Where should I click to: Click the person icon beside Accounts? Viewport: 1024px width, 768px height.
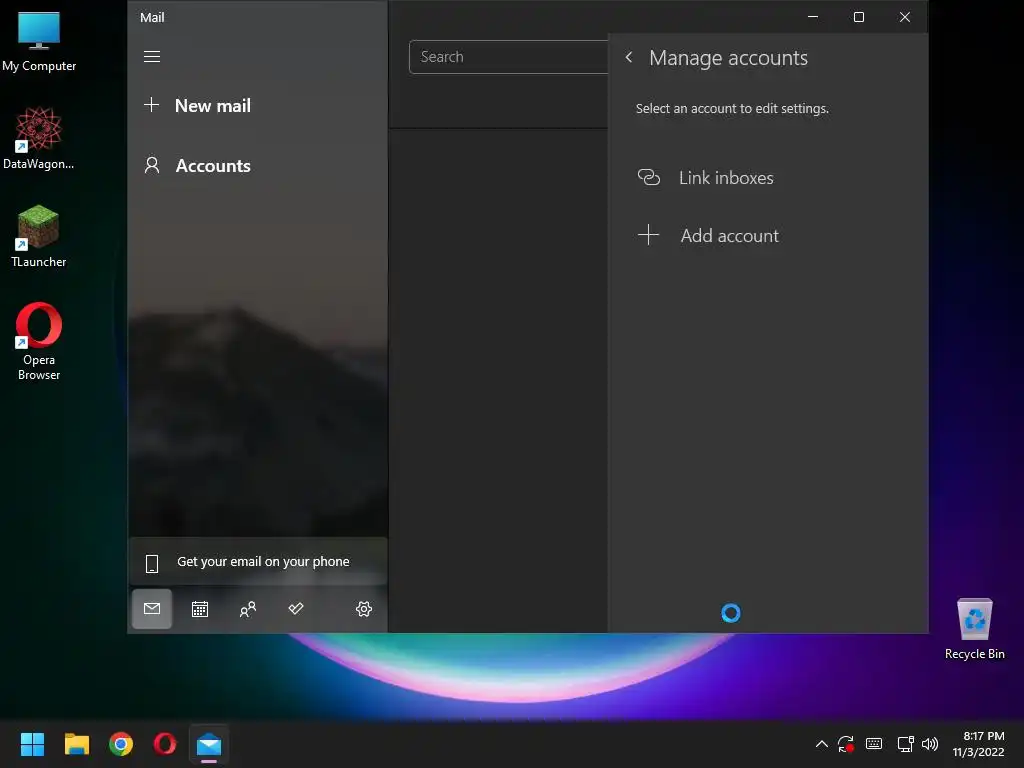(x=152, y=165)
